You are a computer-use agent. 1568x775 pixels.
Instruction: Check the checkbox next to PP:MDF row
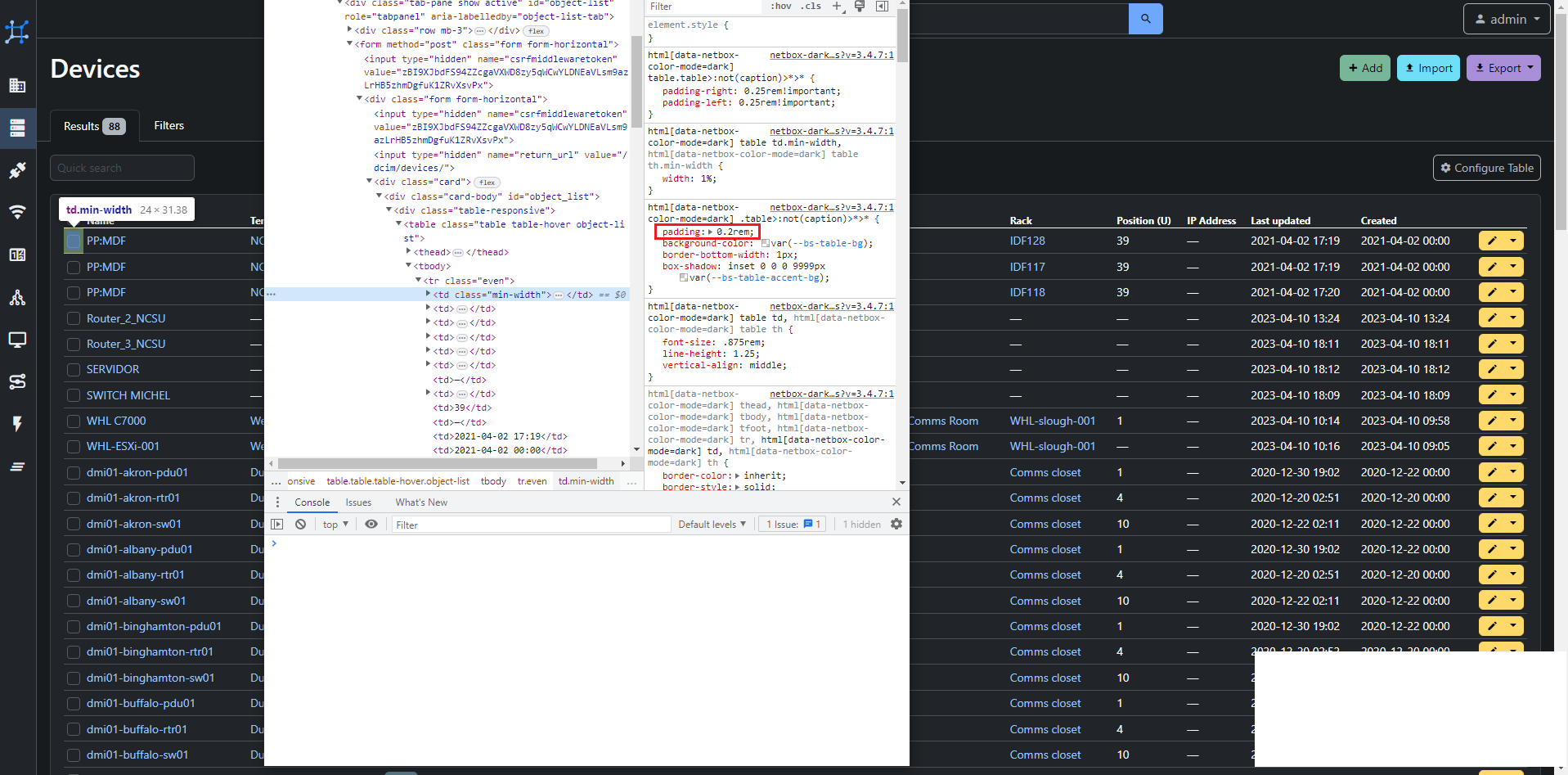click(73, 241)
